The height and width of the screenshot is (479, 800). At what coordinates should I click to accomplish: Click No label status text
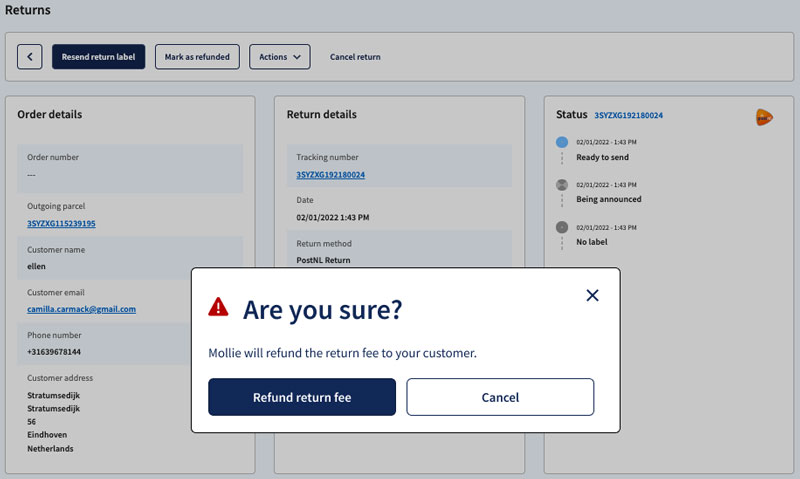coord(592,242)
